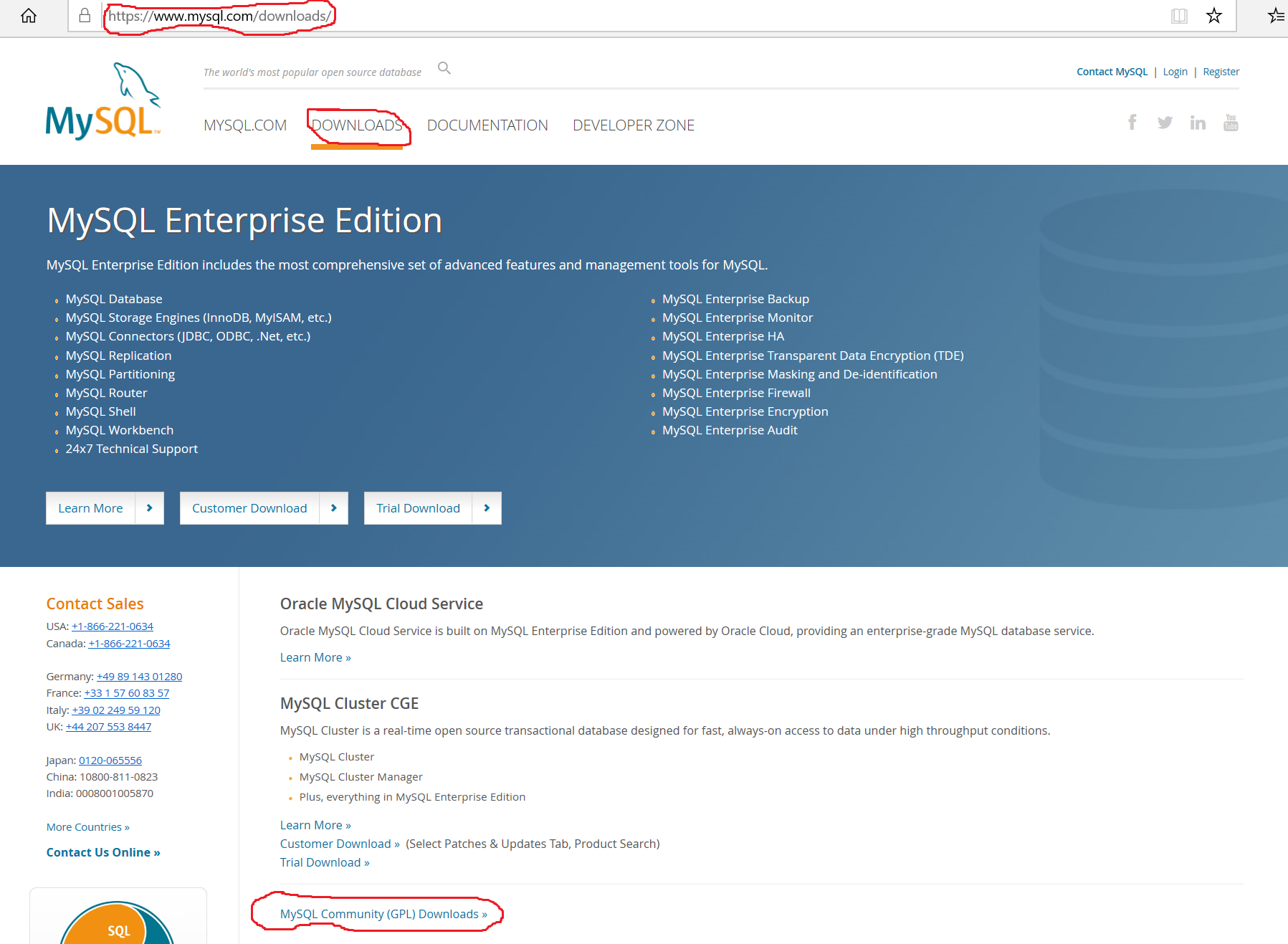Click the UK phone number link
The height and width of the screenshot is (944, 1288).
coord(108,727)
